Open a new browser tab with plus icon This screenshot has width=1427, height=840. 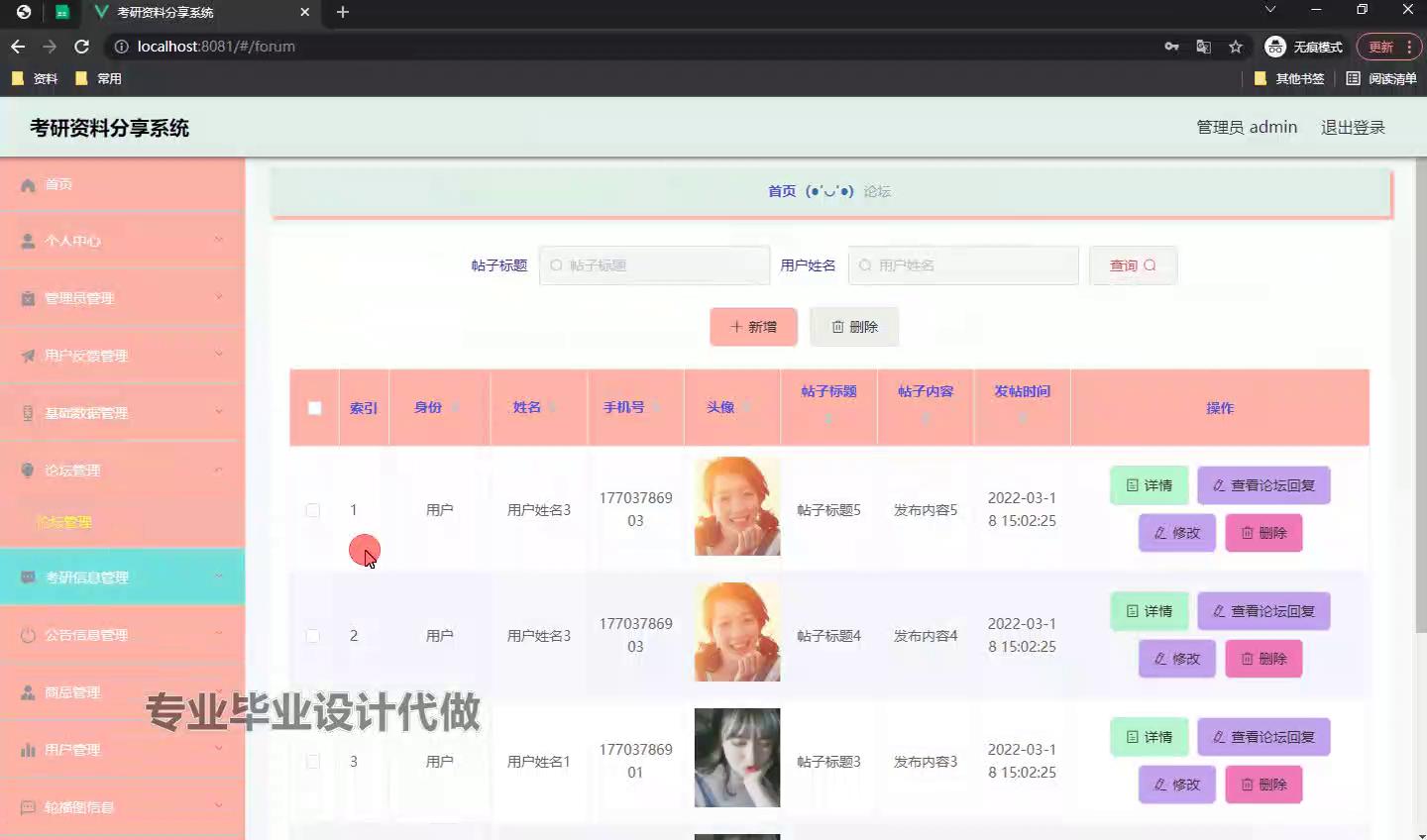click(x=343, y=12)
